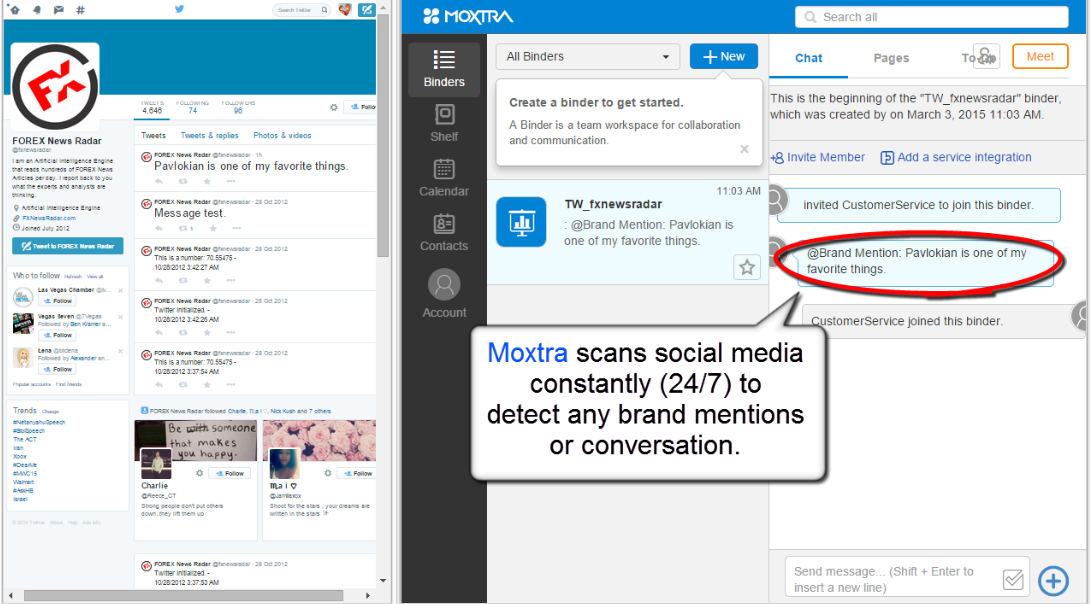Switch to the Pages tab

pyautogui.click(x=891, y=58)
